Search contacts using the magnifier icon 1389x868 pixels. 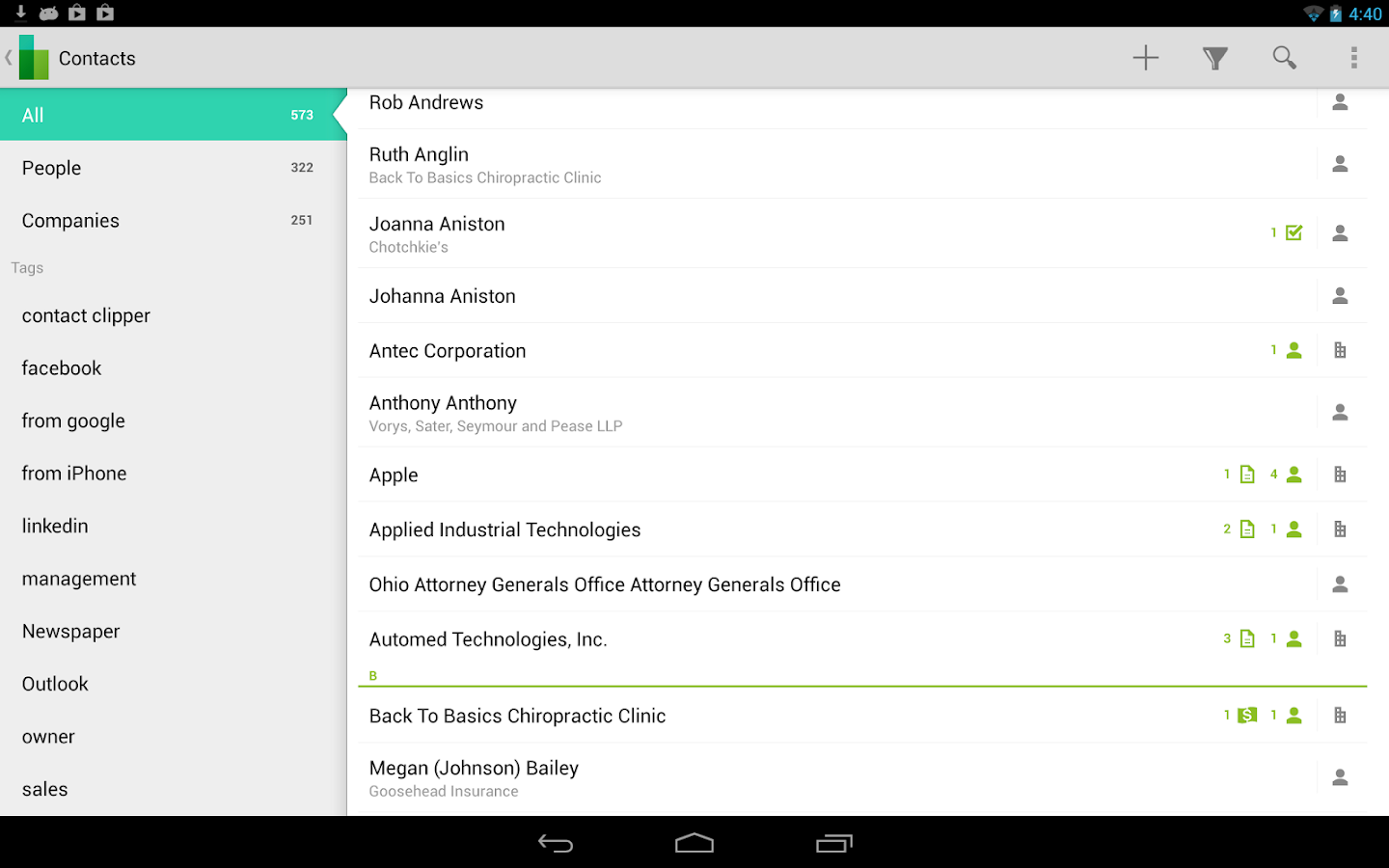click(x=1284, y=58)
